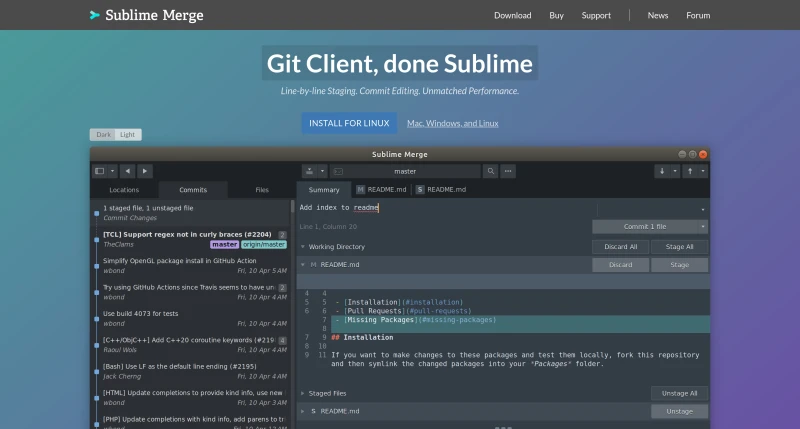Click the origin/master branch label
The image size is (800, 429).
coord(264,245)
